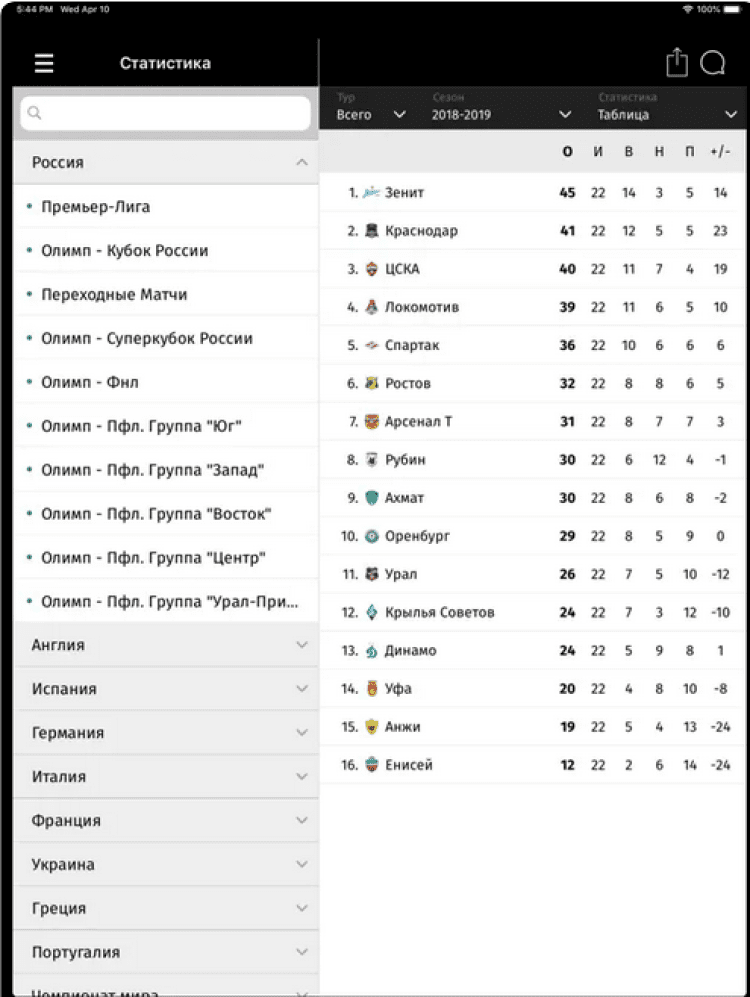The width and height of the screenshot is (750, 997).
Task: Tap the Krasnodar team crest
Action: pos(372,231)
